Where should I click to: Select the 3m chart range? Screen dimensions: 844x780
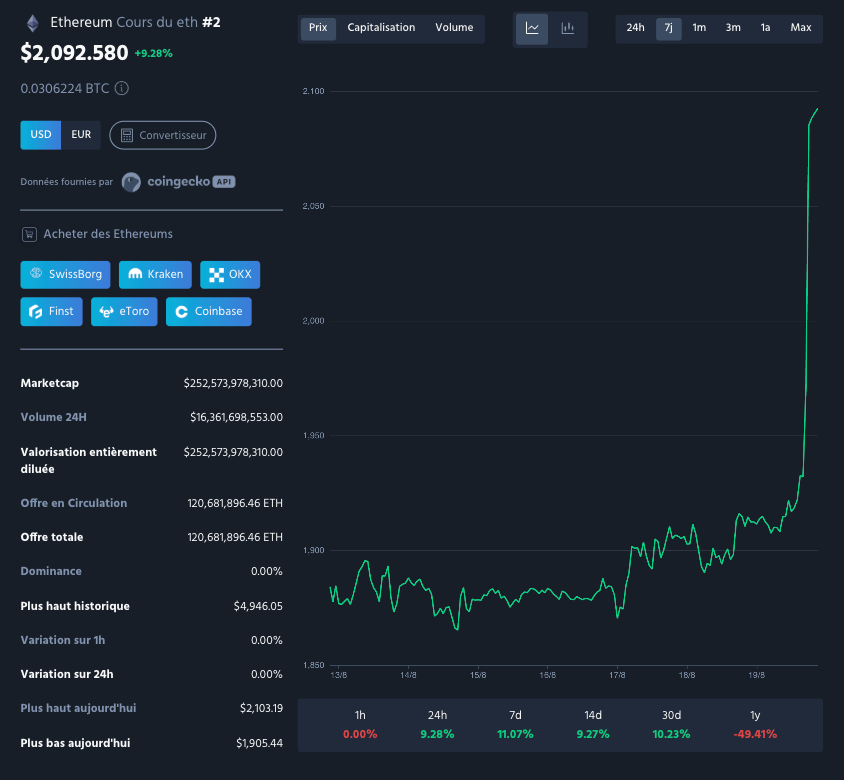[x=733, y=28]
